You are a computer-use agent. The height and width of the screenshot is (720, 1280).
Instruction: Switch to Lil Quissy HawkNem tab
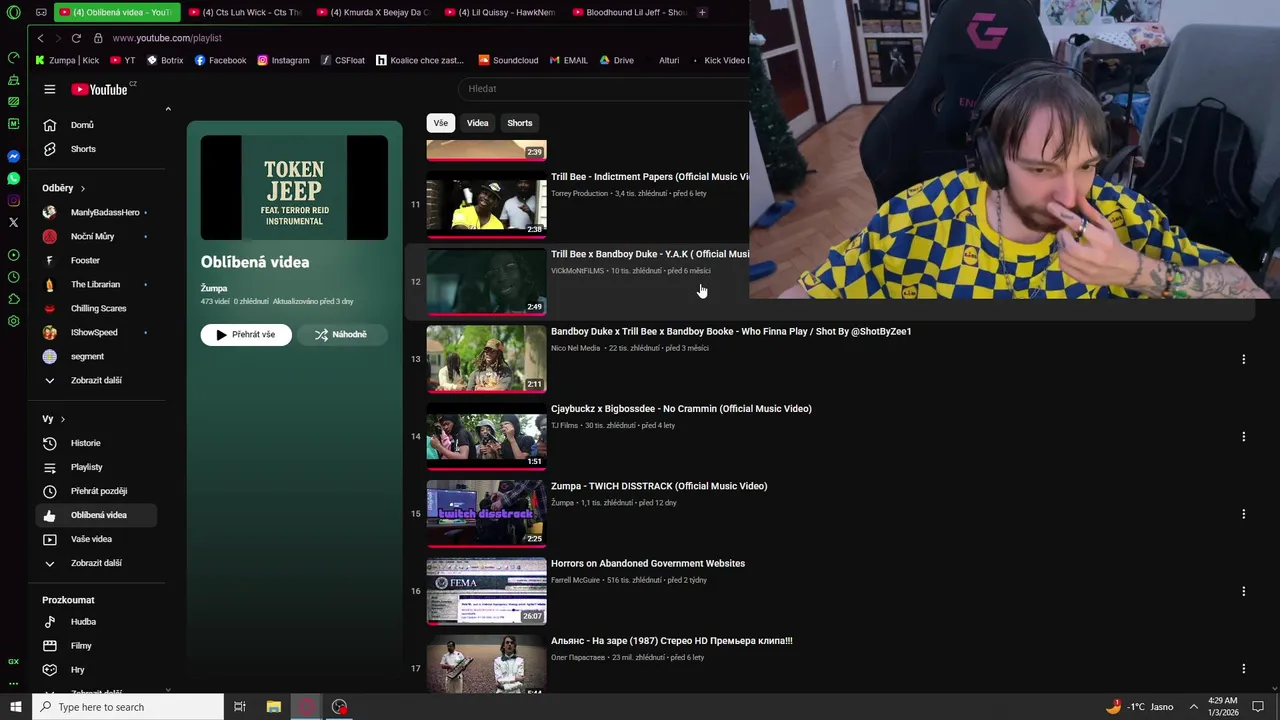500,12
